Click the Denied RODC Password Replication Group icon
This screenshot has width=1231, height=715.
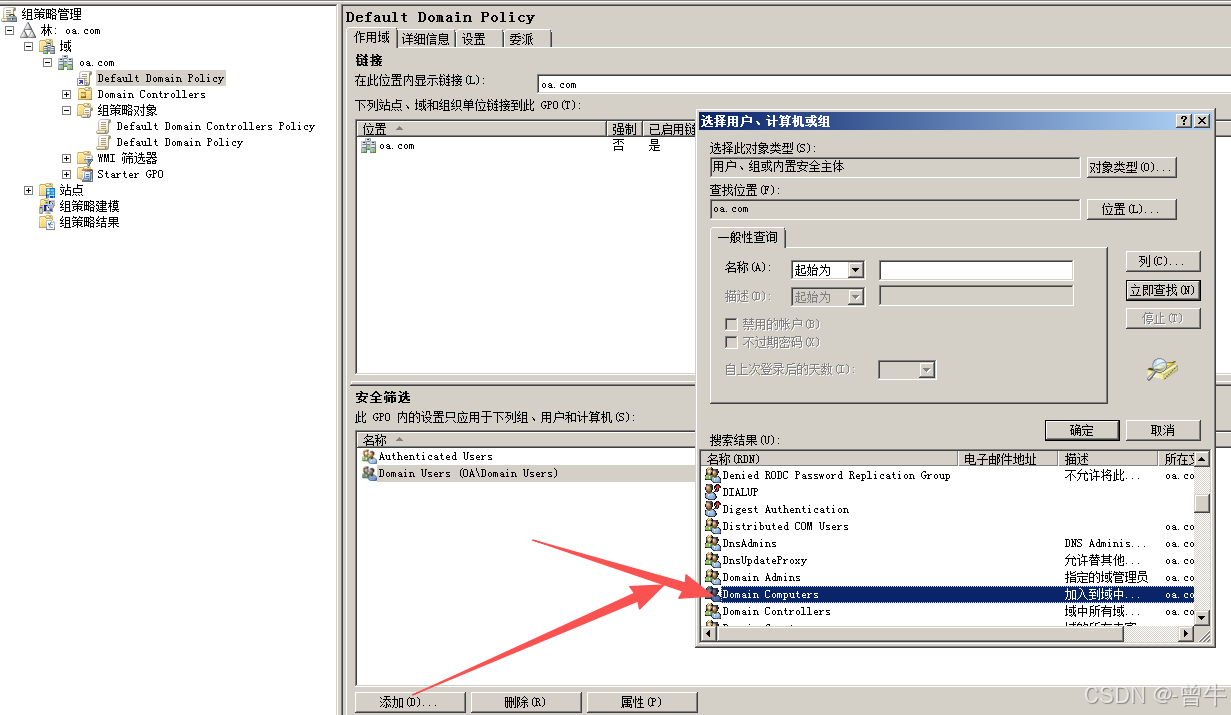[x=712, y=475]
